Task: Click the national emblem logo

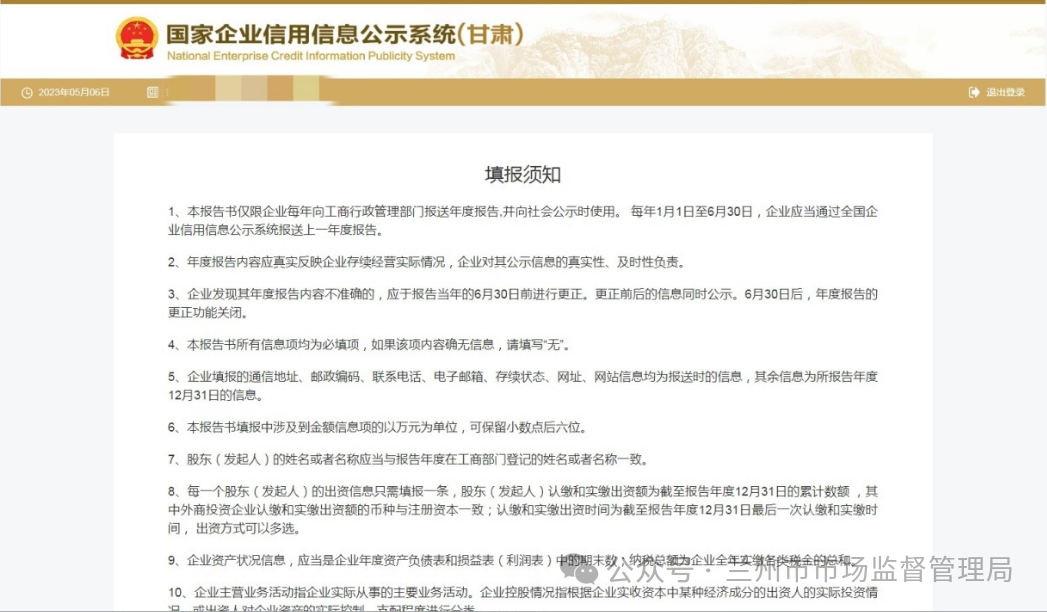Action: pos(137,39)
